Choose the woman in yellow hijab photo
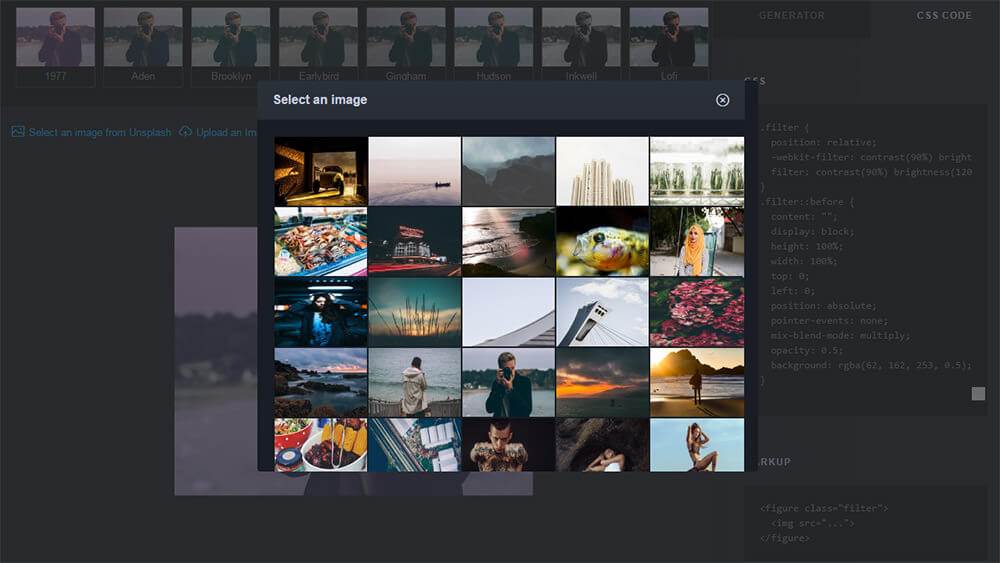This screenshot has height=563, width=1000. (x=696, y=242)
